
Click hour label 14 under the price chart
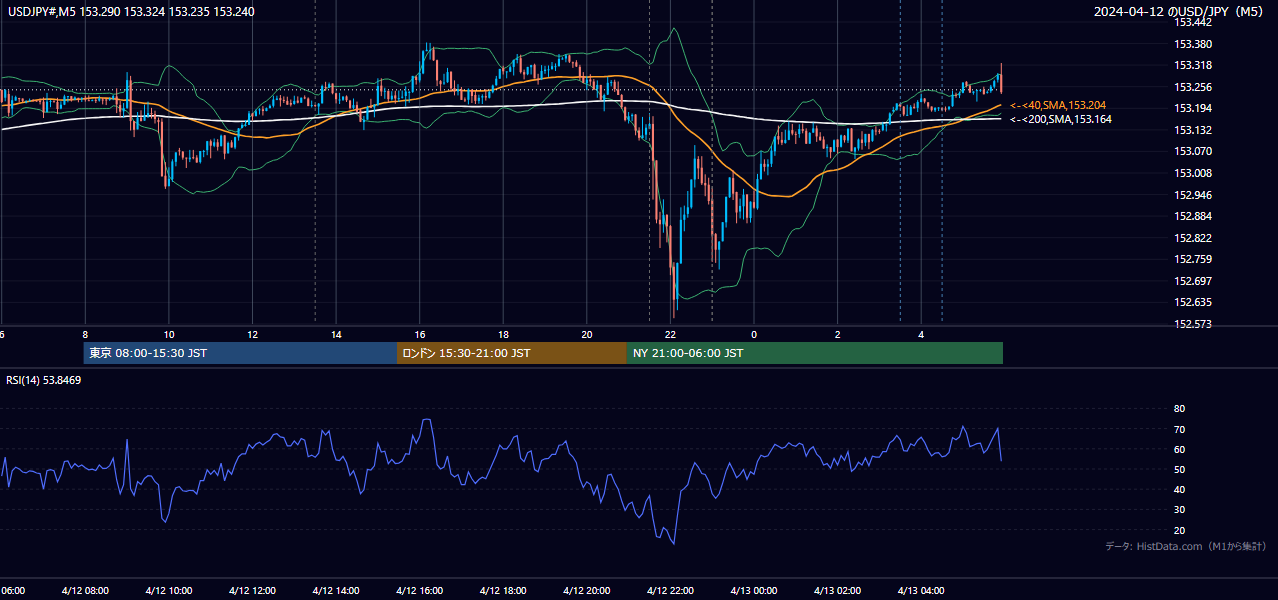[x=336, y=335]
